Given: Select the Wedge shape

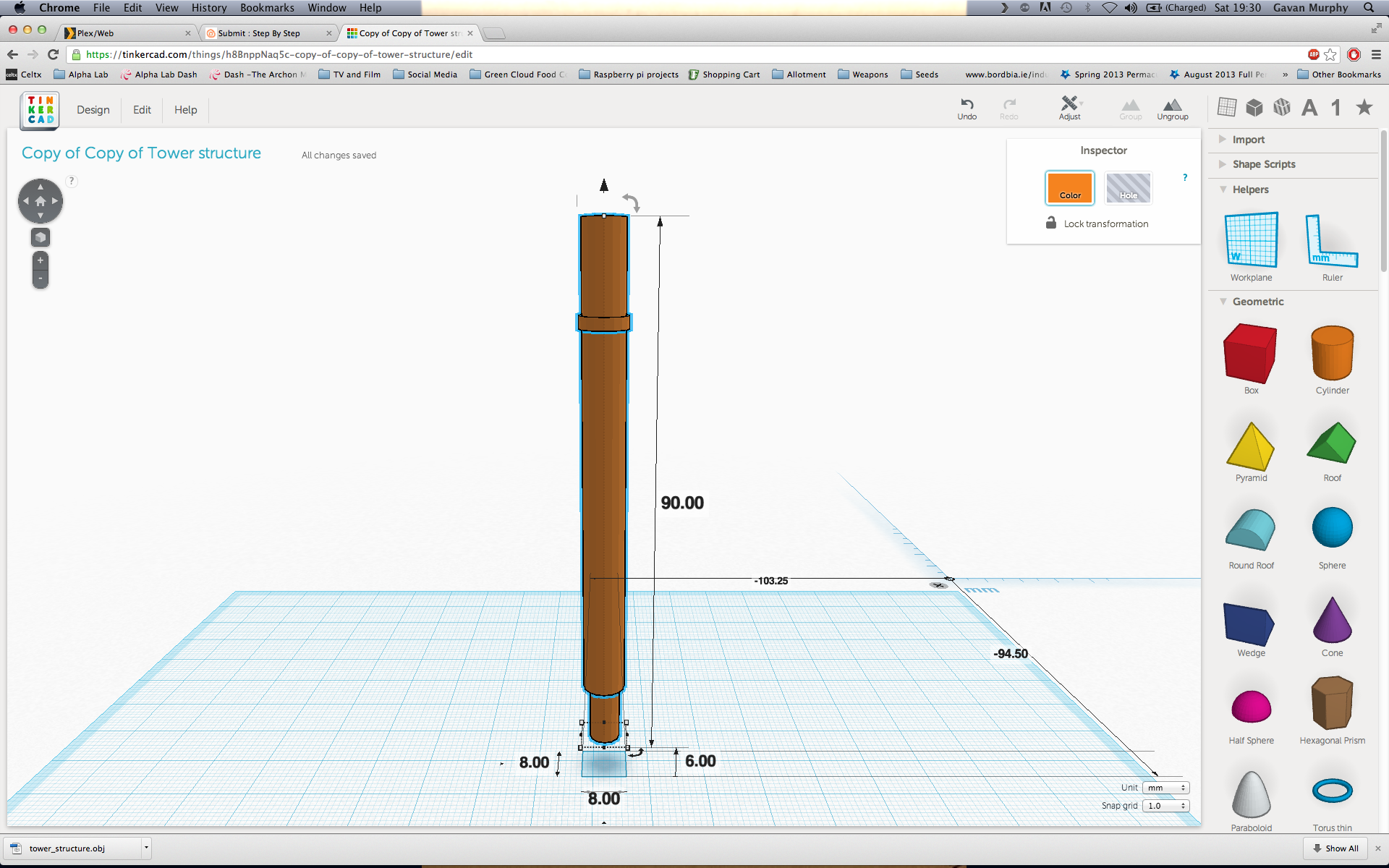Looking at the screenshot, I should click(1249, 624).
